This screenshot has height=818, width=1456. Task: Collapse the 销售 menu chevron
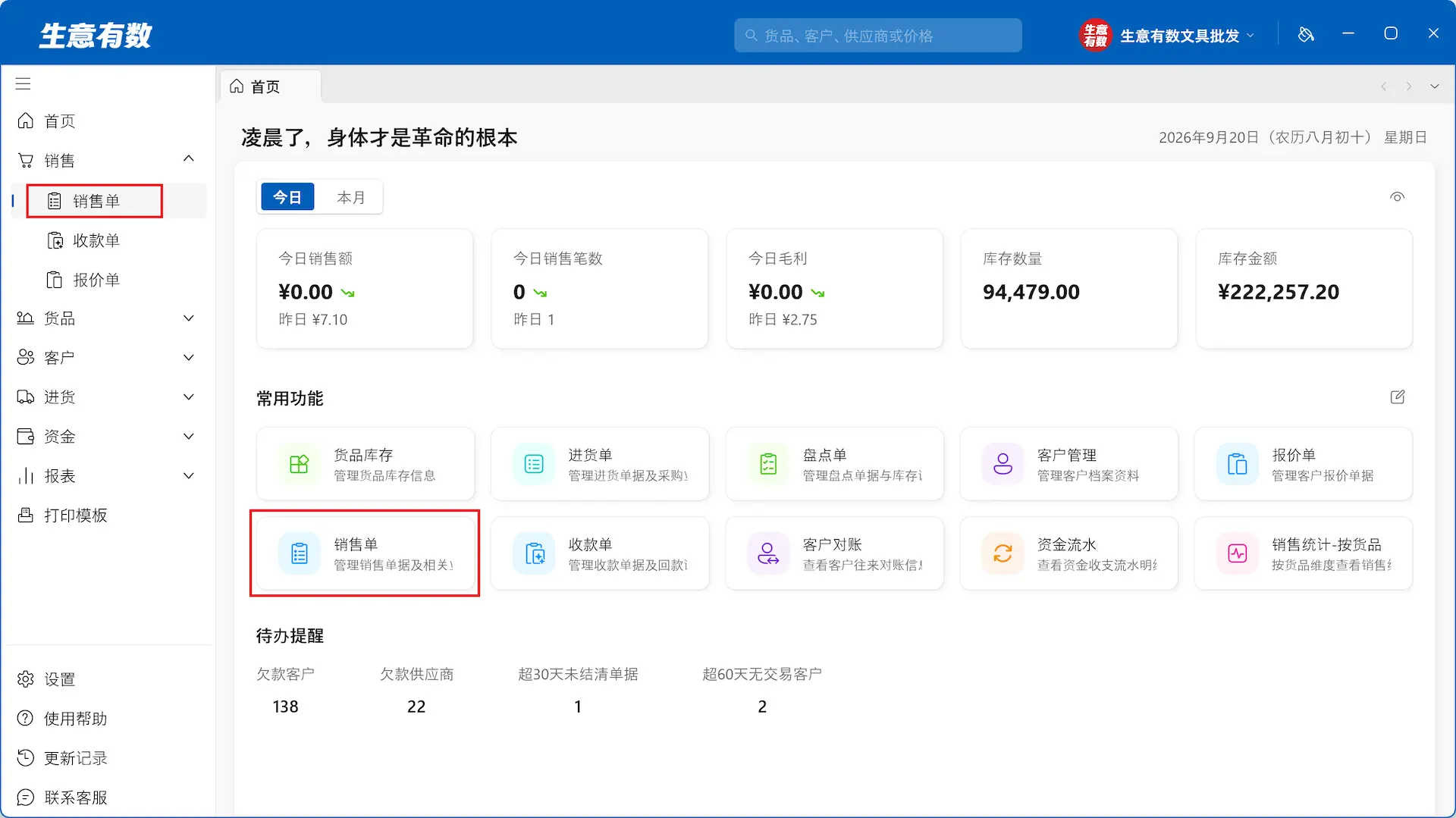(x=189, y=158)
